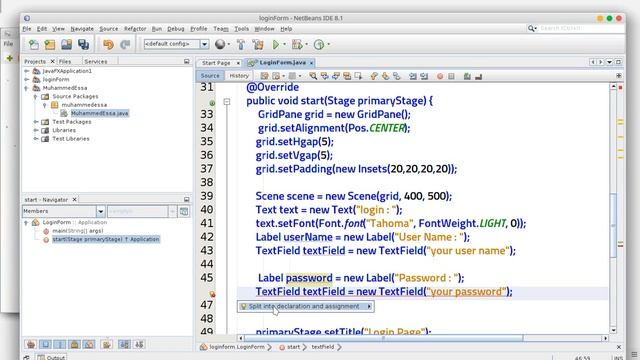Click the red Start Macro Recording icon
The width and height of the screenshot is (640, 360).
[x=440, y=76]
